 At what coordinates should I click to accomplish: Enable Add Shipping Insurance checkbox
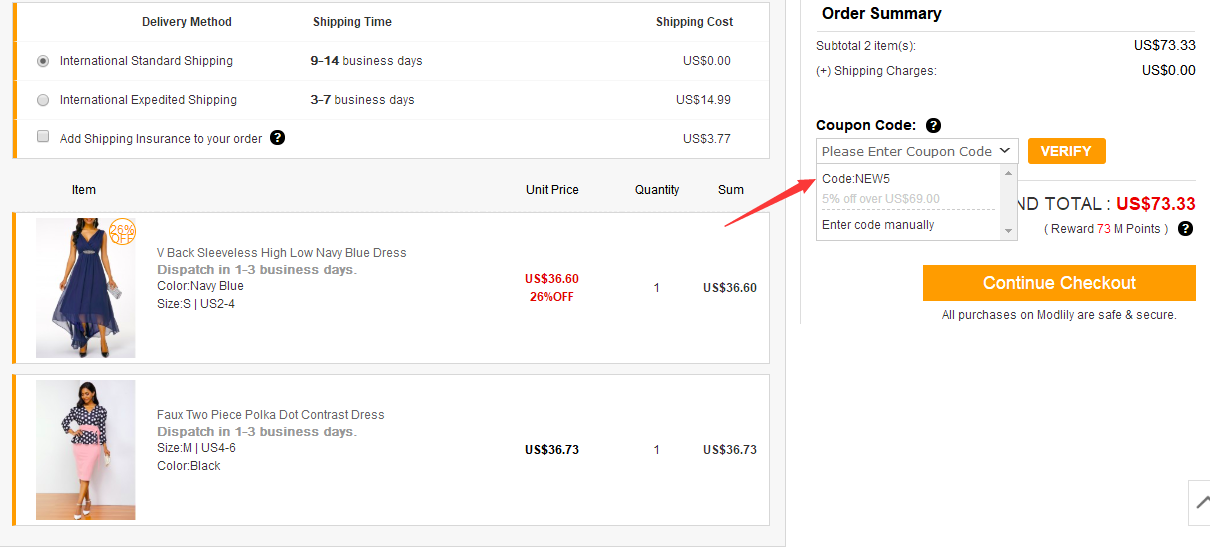pyautogui.click(x=43, y=137)
